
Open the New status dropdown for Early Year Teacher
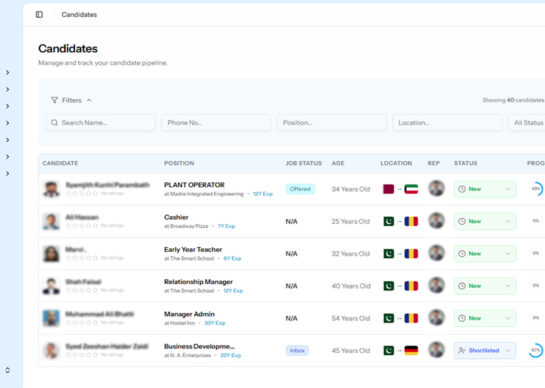point(485,253)
